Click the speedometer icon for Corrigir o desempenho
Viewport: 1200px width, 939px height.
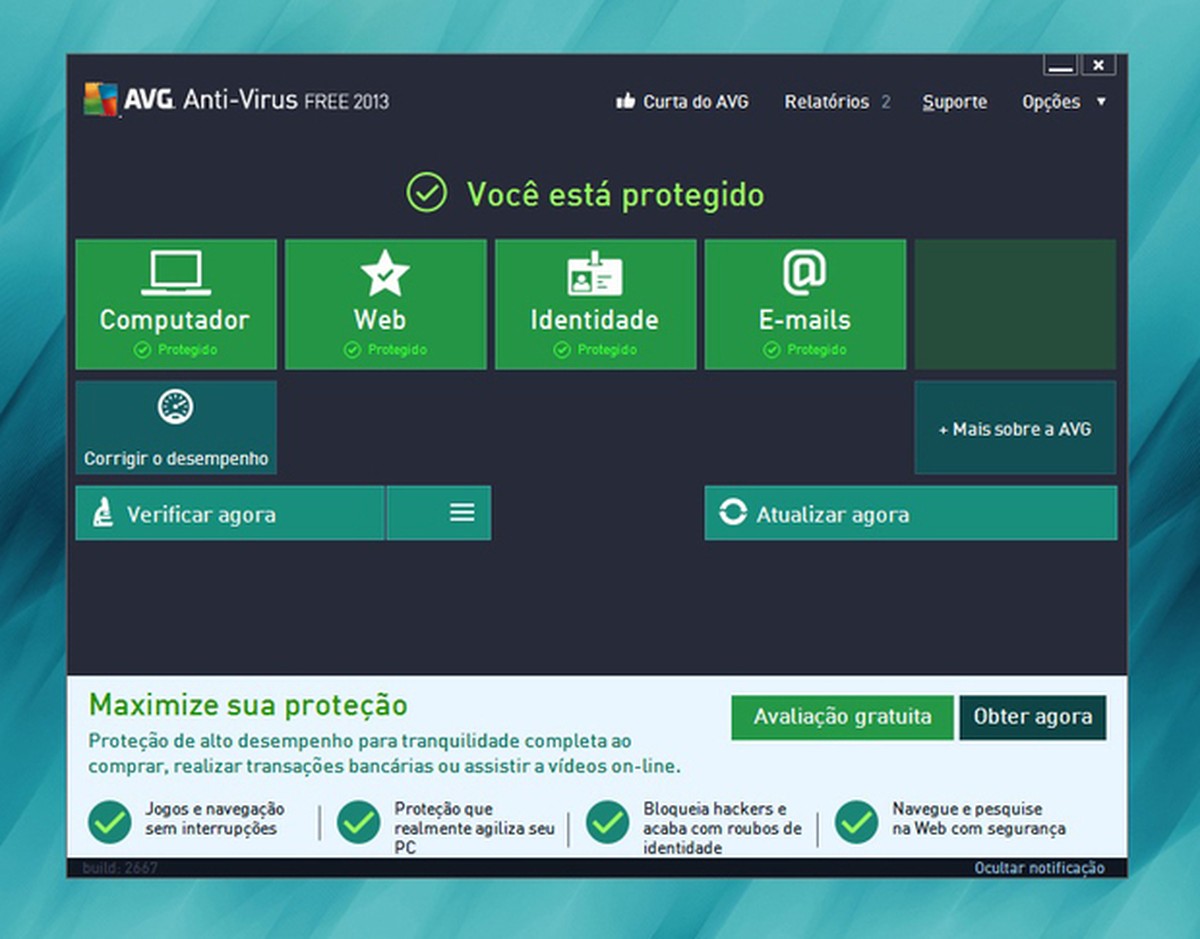(176, 406)
